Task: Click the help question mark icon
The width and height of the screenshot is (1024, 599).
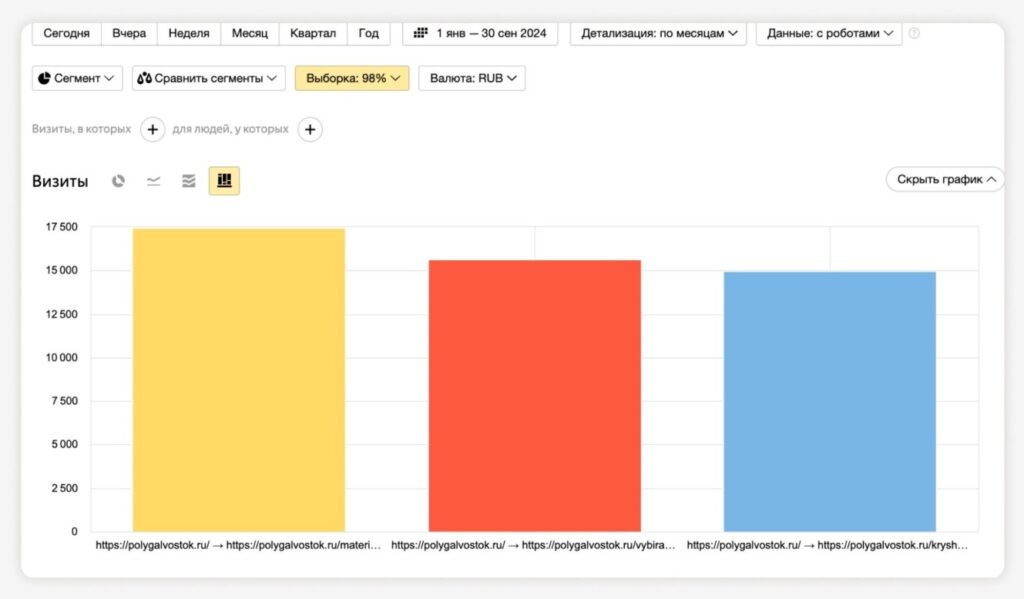Action: pyautogui.click(x=914, y=33)
